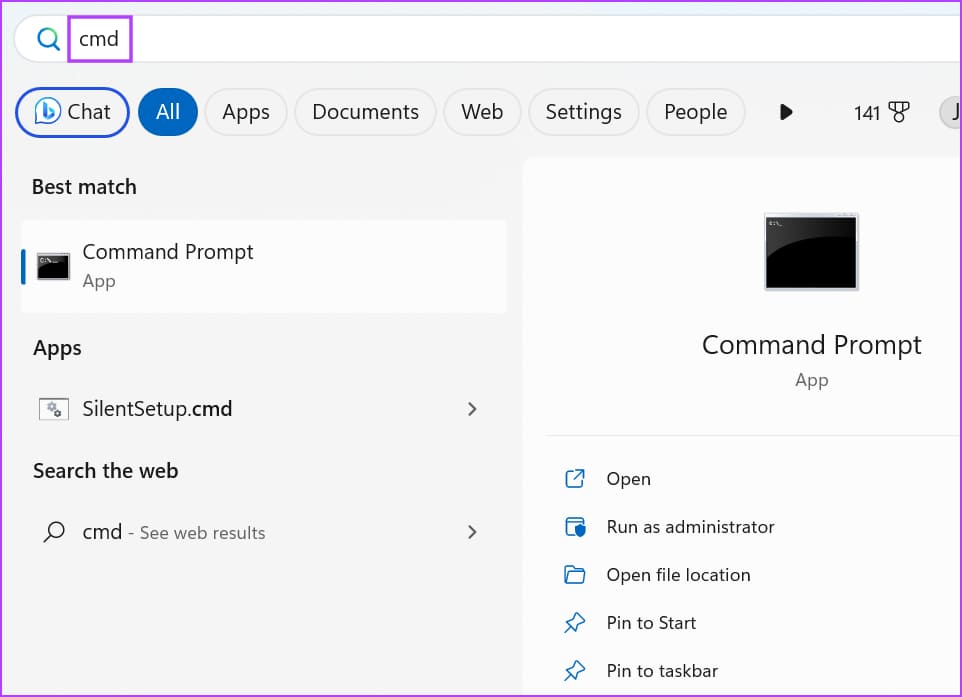The width and height of the screenshot is (962, 697).
Task: Click the search magnifier icon in search bar
Action: [48, 39]
